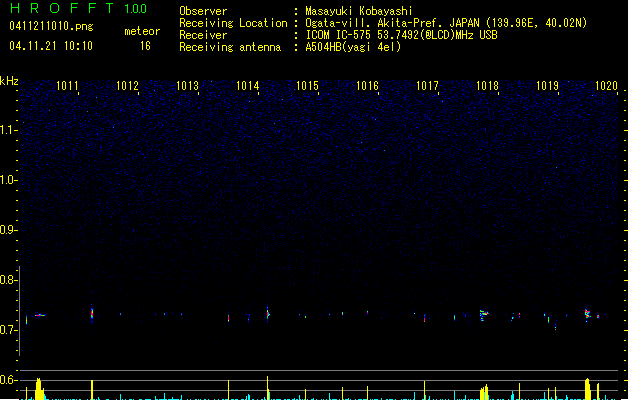Click the horizontal echo streak right of the 0.7 axis
The width and height of the screenshot is (629, 400).
40,315
